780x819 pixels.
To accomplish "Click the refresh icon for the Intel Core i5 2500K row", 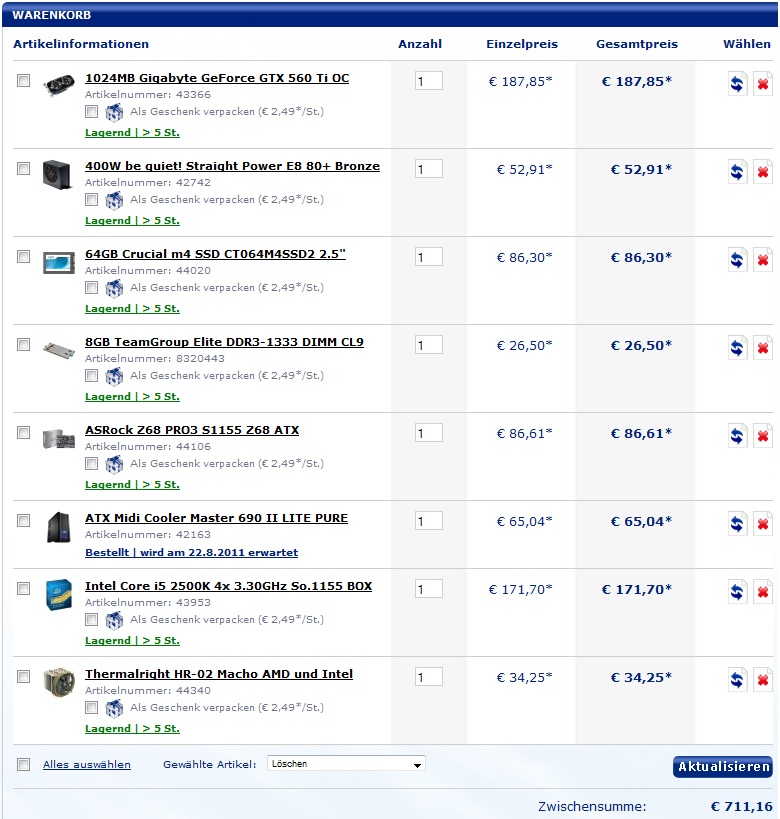I will click(x=737, y=592).
